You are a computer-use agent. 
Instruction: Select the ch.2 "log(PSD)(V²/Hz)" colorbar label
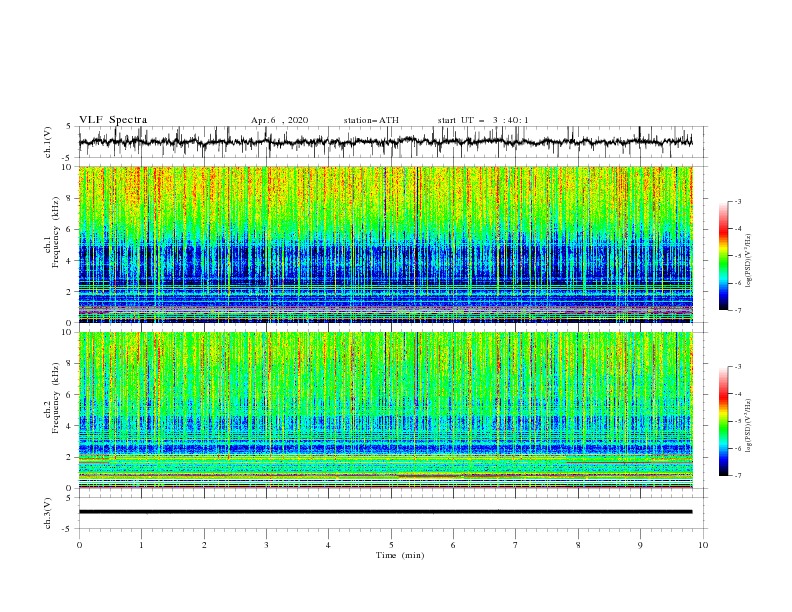748,425
